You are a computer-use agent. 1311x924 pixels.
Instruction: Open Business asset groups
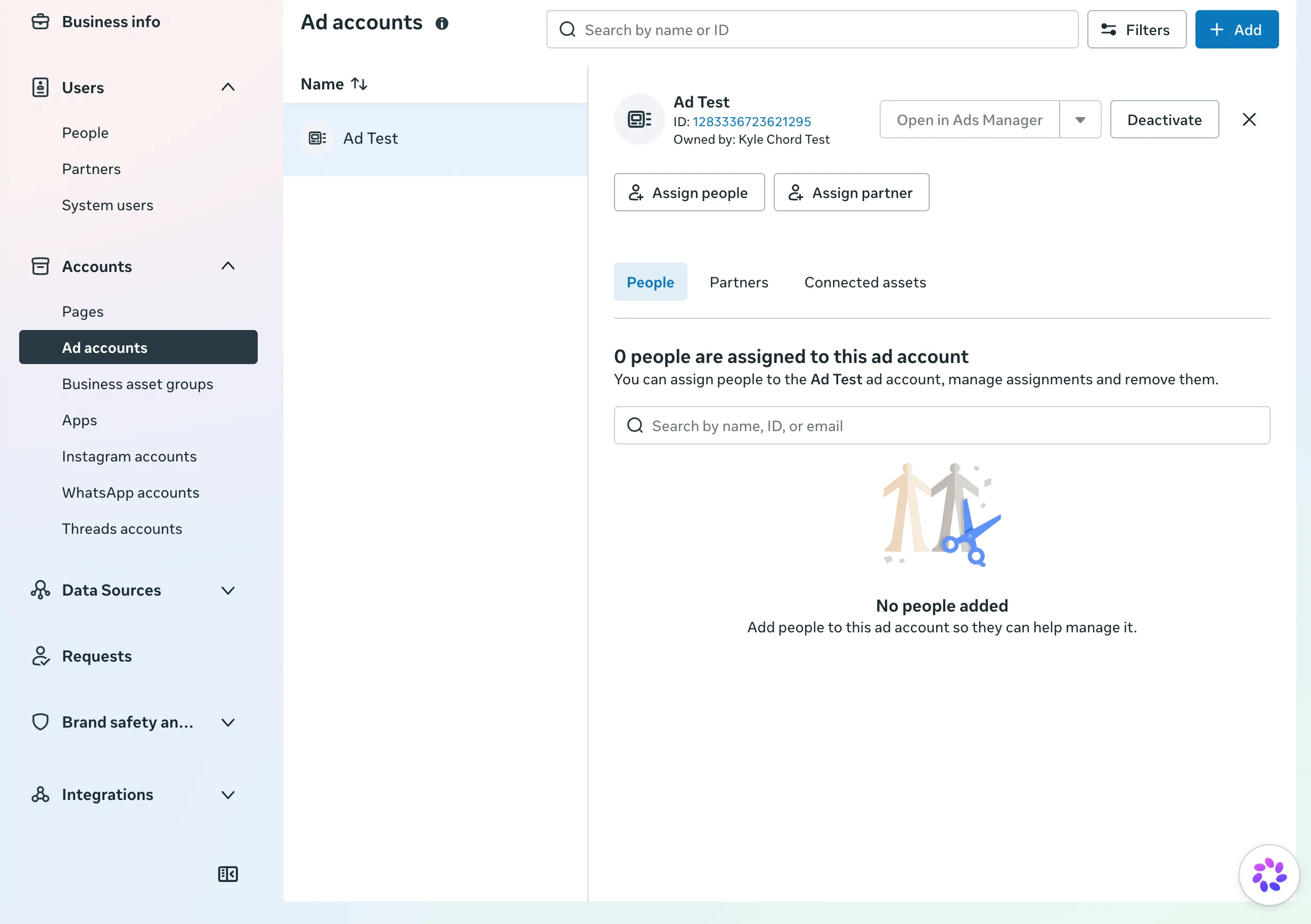tap(137, 384)
